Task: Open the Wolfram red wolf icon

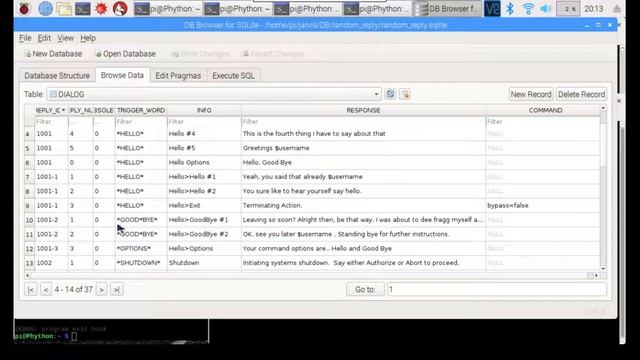Action: [x=120, y=9]
